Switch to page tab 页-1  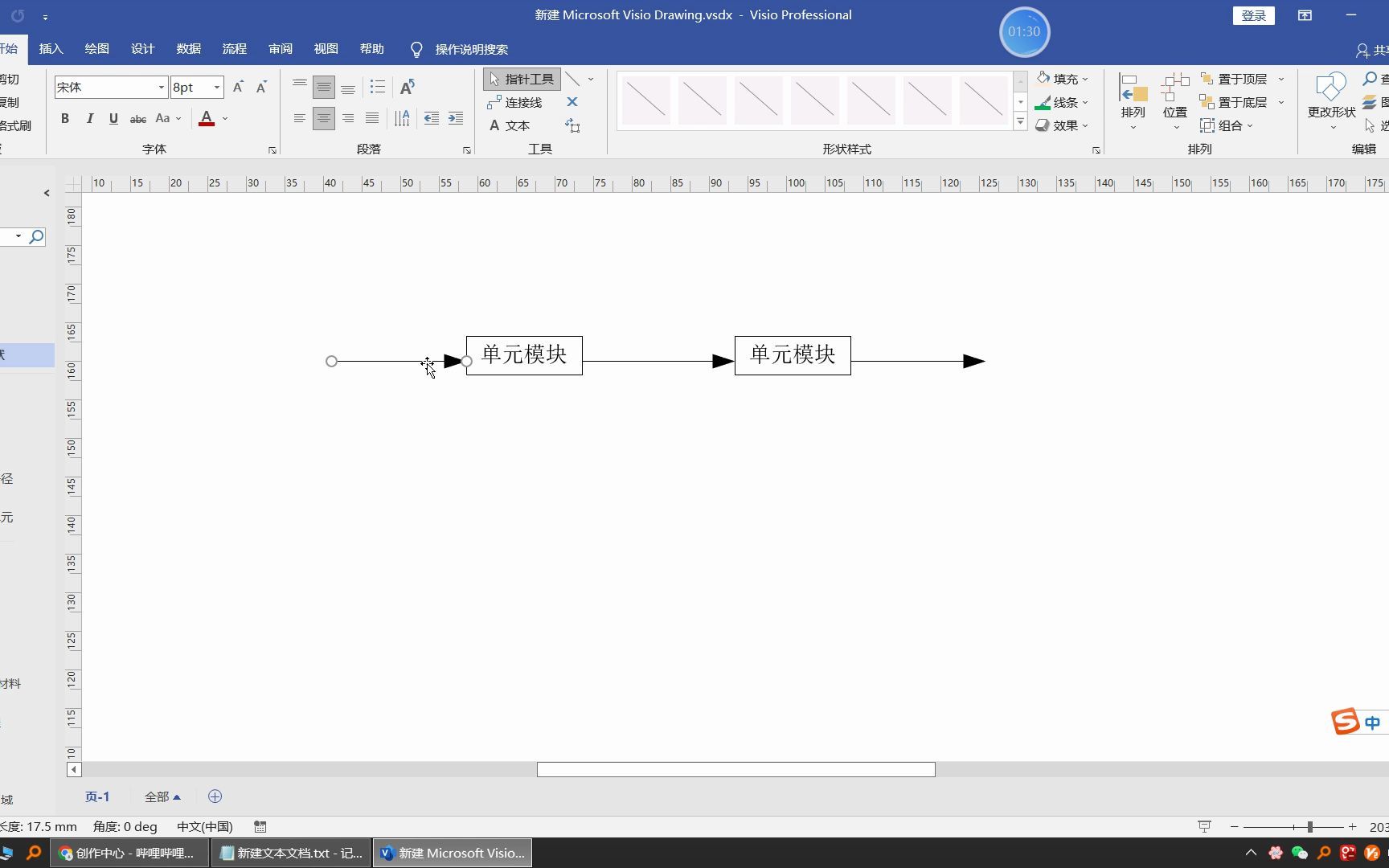coord(97,796)
